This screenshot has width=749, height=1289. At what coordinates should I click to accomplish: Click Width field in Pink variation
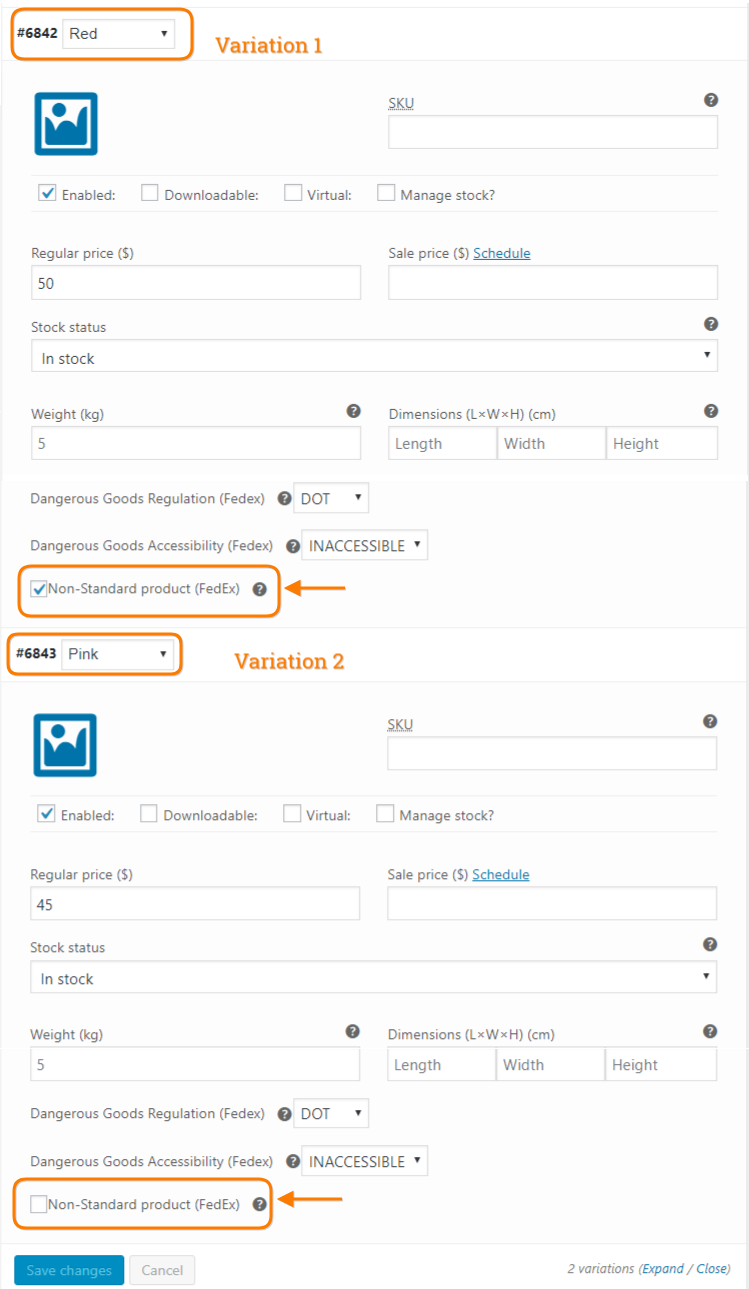(551, 1064)
